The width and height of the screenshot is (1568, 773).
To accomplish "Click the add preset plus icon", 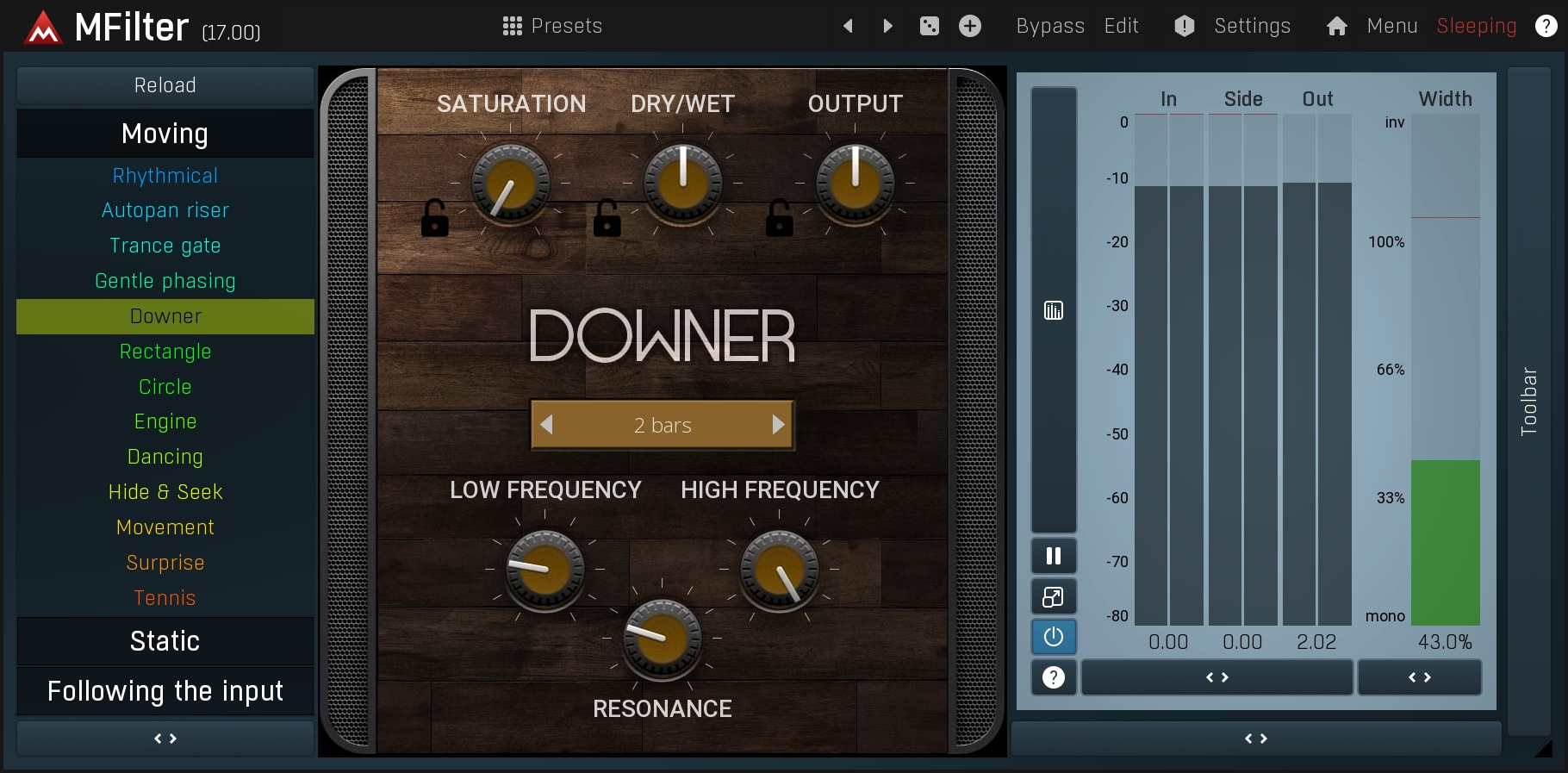I will point(970,26).
